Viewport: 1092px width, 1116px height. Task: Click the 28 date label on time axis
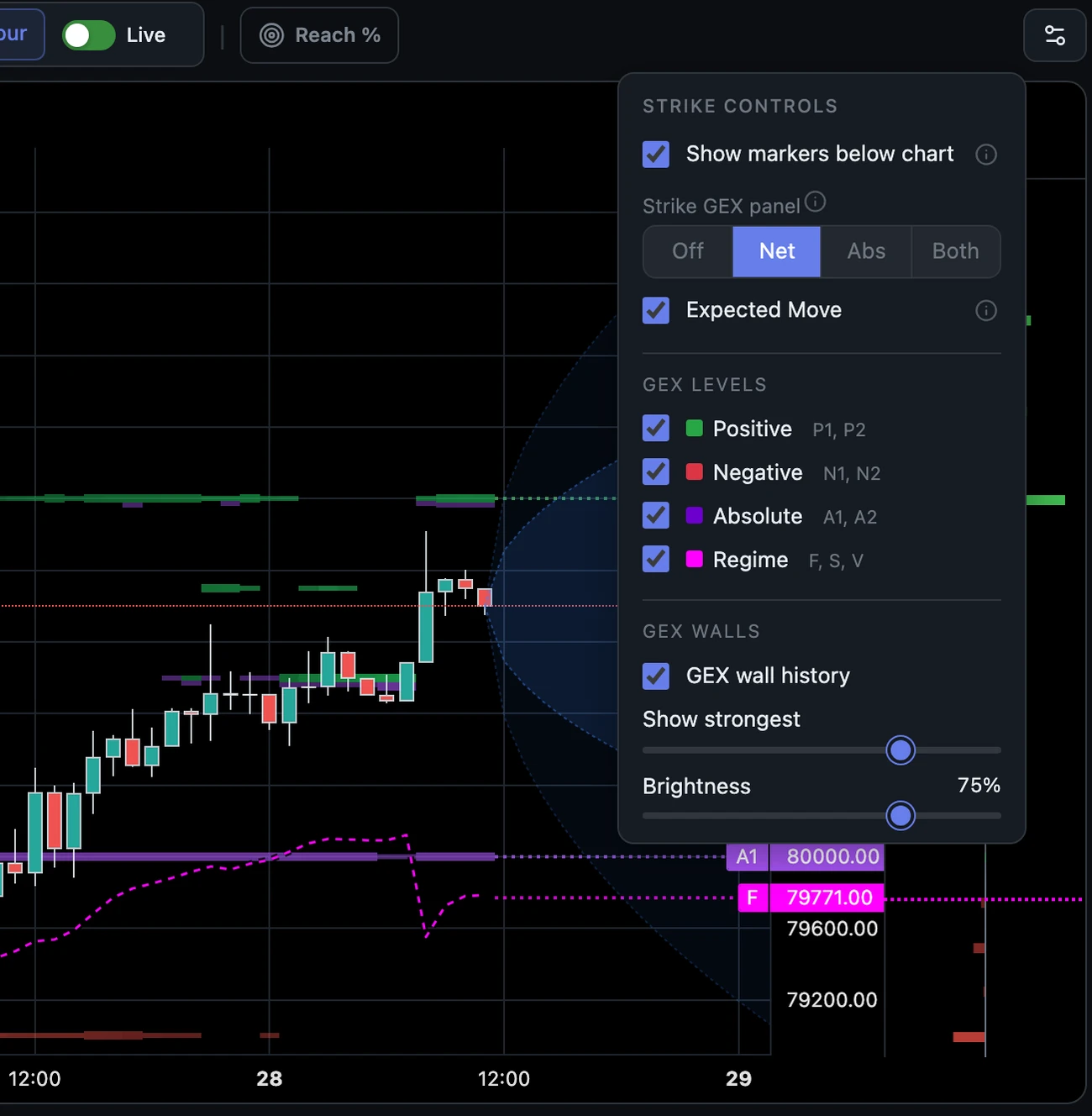(x=269, y=1079)
